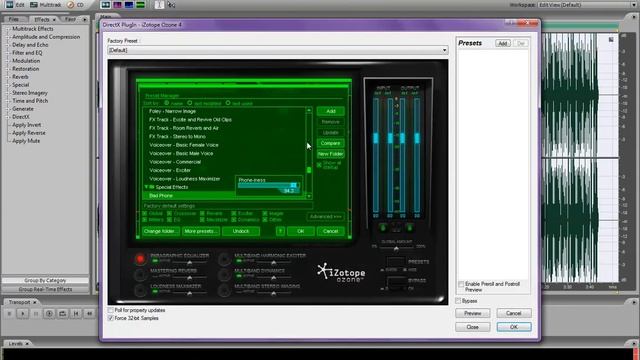
Task: Toggle the Bypass checkbox in plugin dialog
Action: (458, 301)
